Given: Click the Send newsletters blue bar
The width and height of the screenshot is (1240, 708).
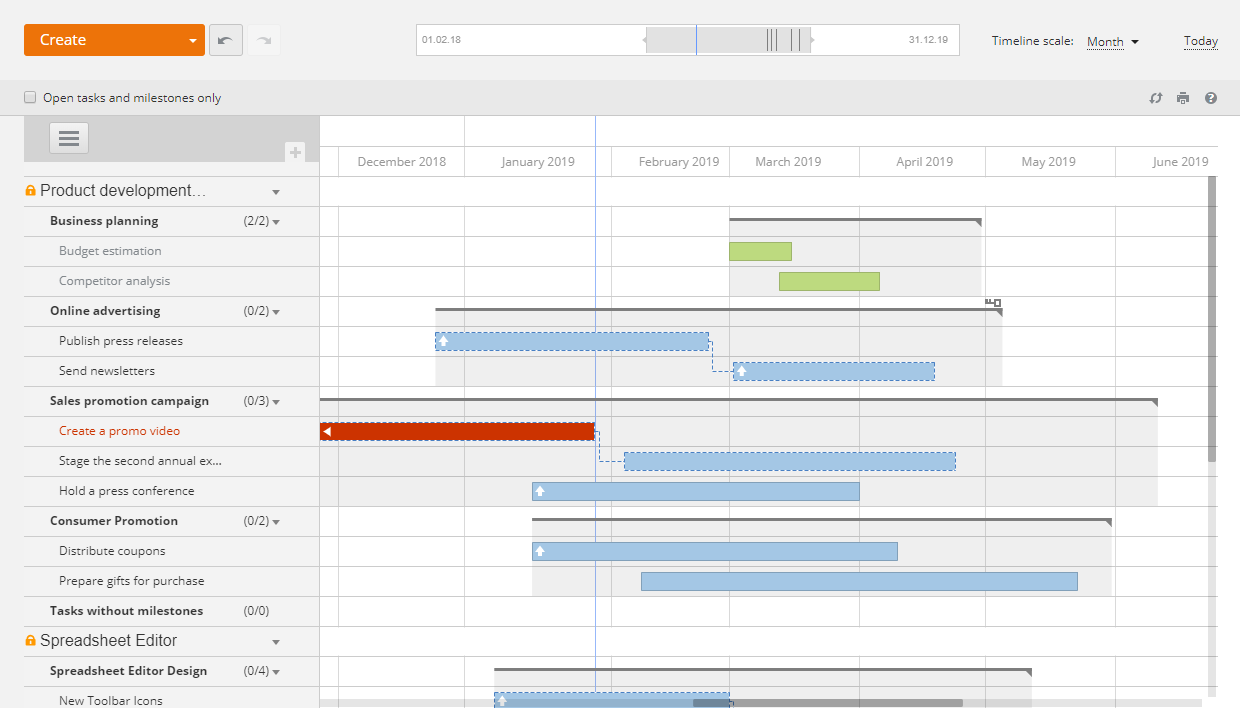Looking at the screenshot, I should 834,371.
